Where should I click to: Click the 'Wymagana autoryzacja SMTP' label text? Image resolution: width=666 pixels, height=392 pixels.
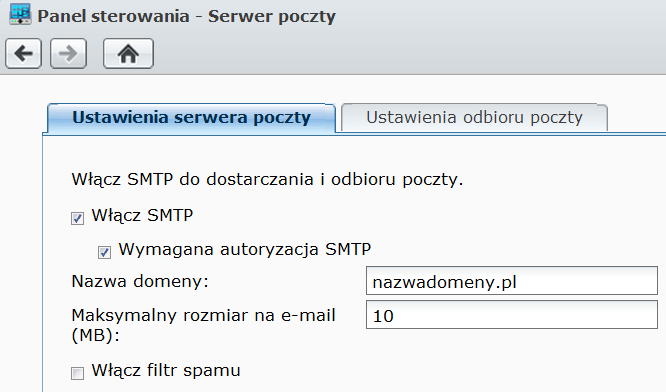tap(245, 249)
